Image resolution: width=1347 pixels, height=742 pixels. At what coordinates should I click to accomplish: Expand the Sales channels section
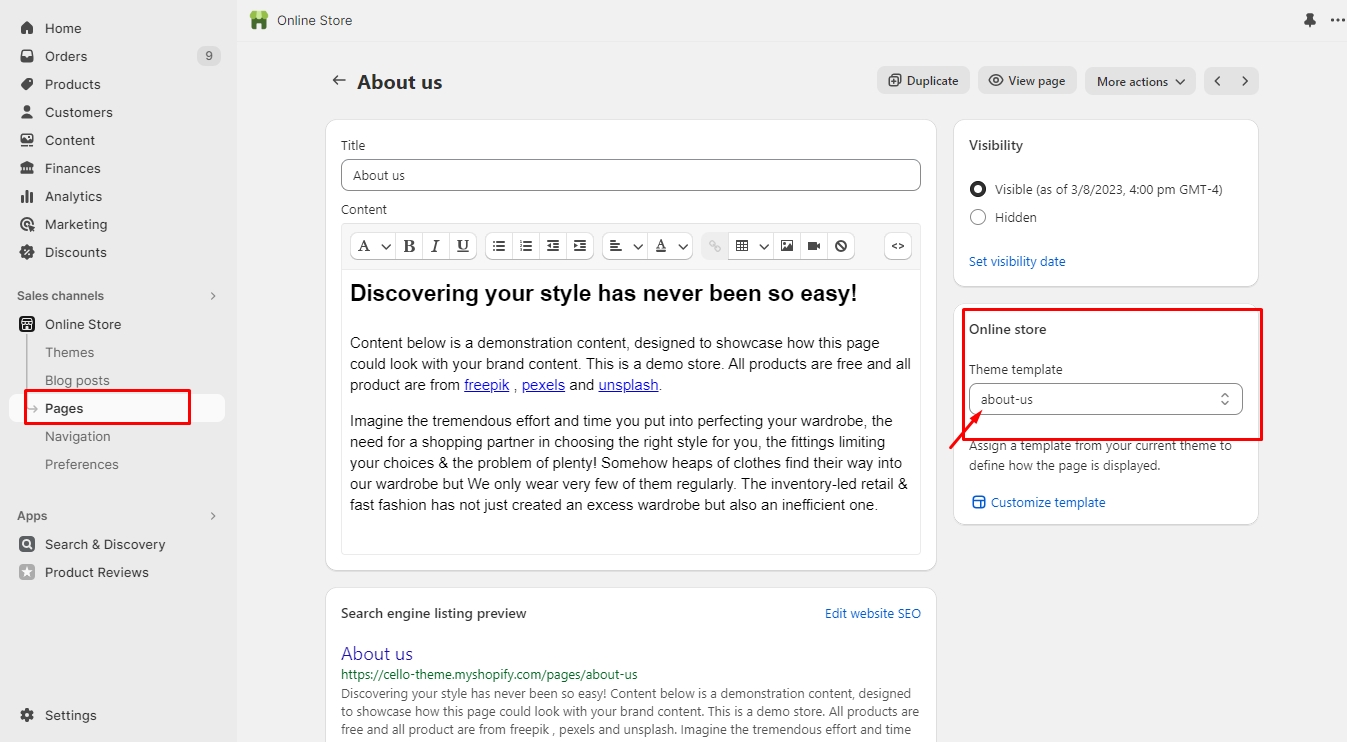213,296
